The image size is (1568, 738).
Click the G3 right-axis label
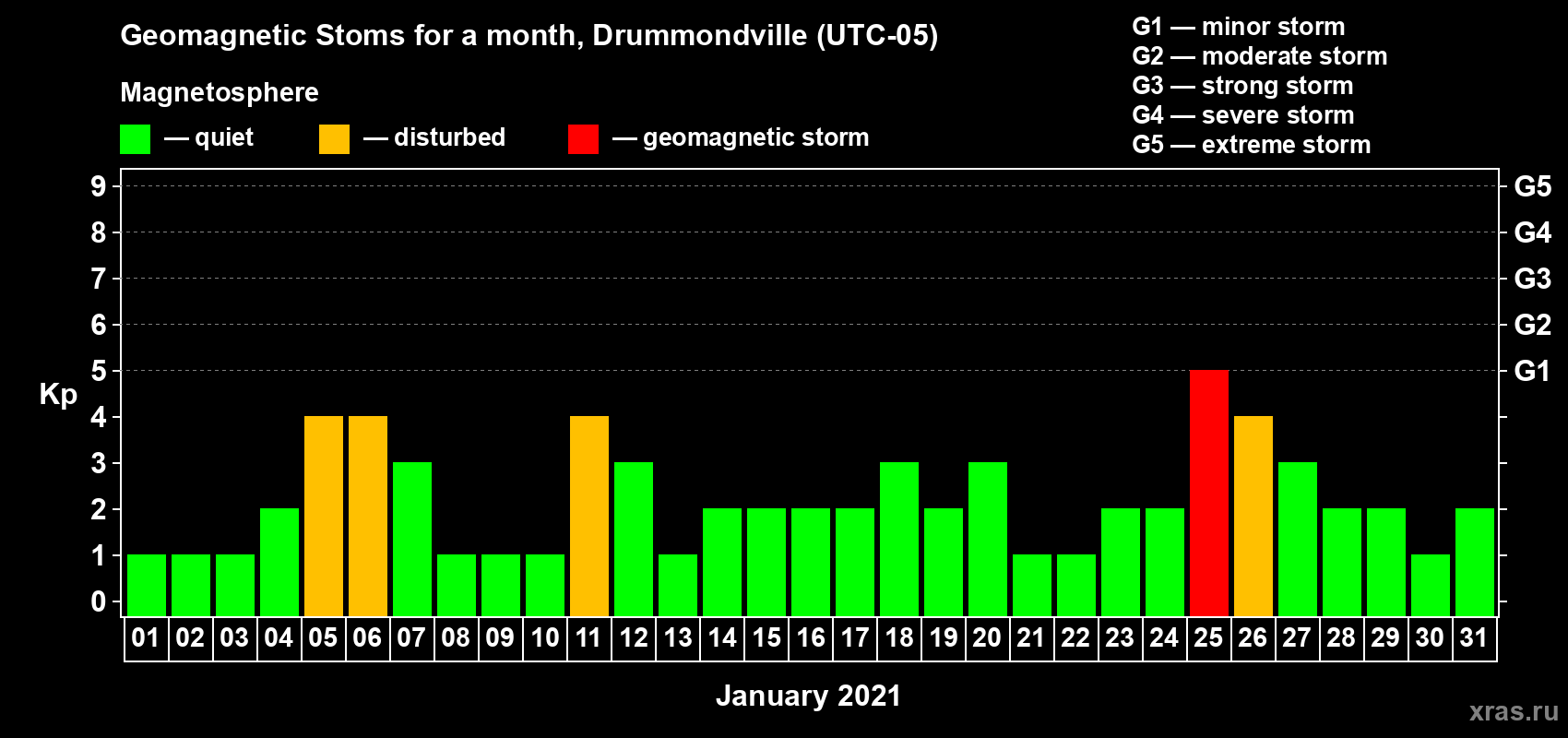[x=1533, y=279]
